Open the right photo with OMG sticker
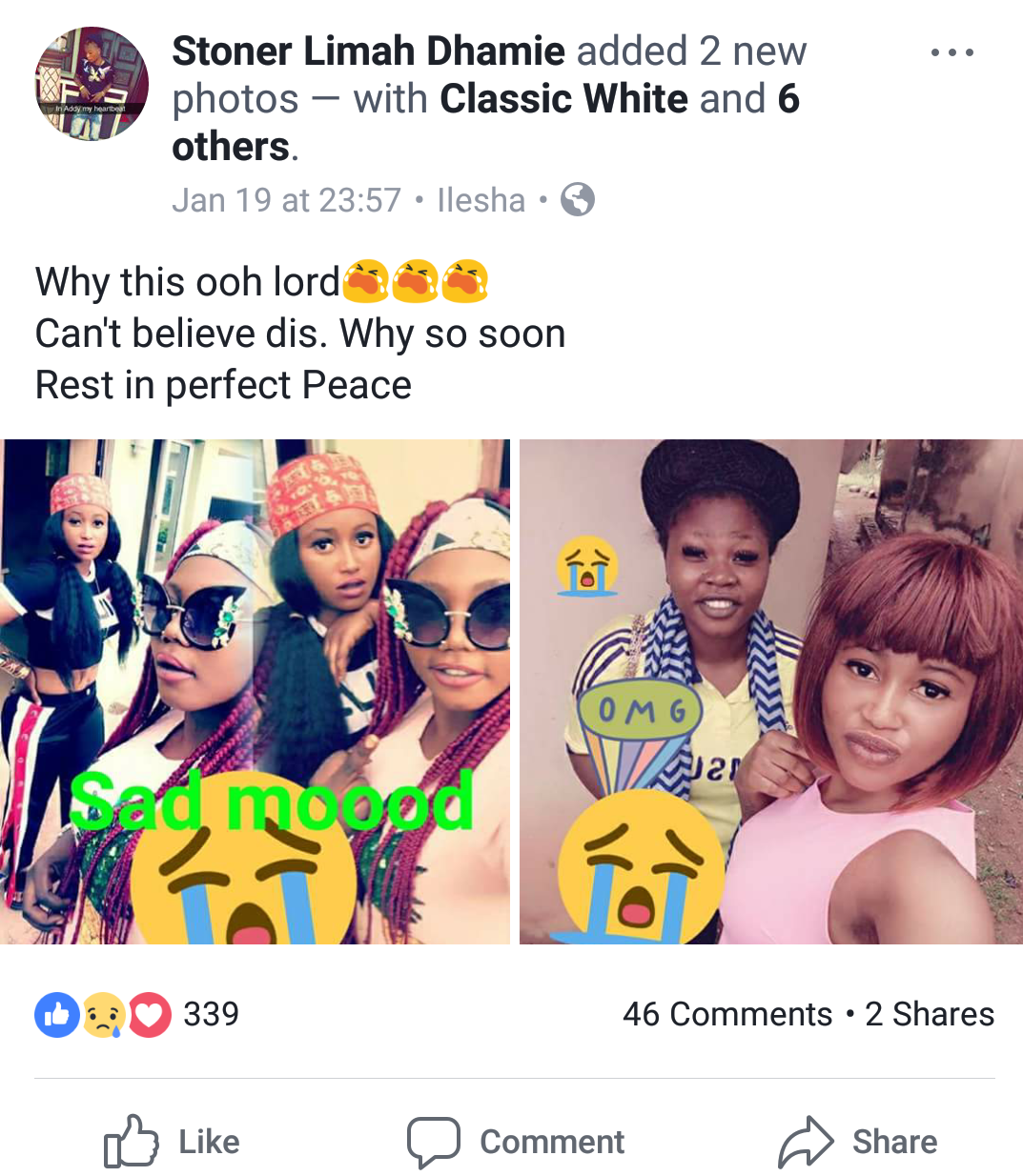The height and width of the screenshot is (1176, 1023). tap(771, 692)
